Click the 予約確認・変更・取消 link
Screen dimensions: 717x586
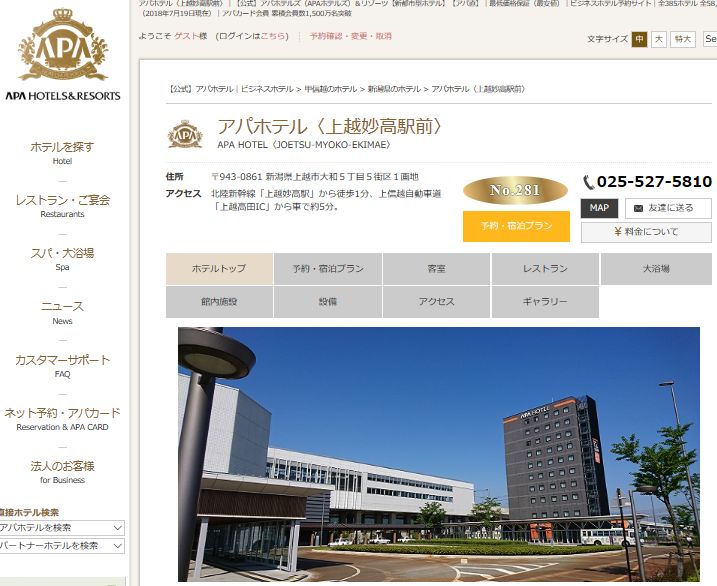coord(350,36)
